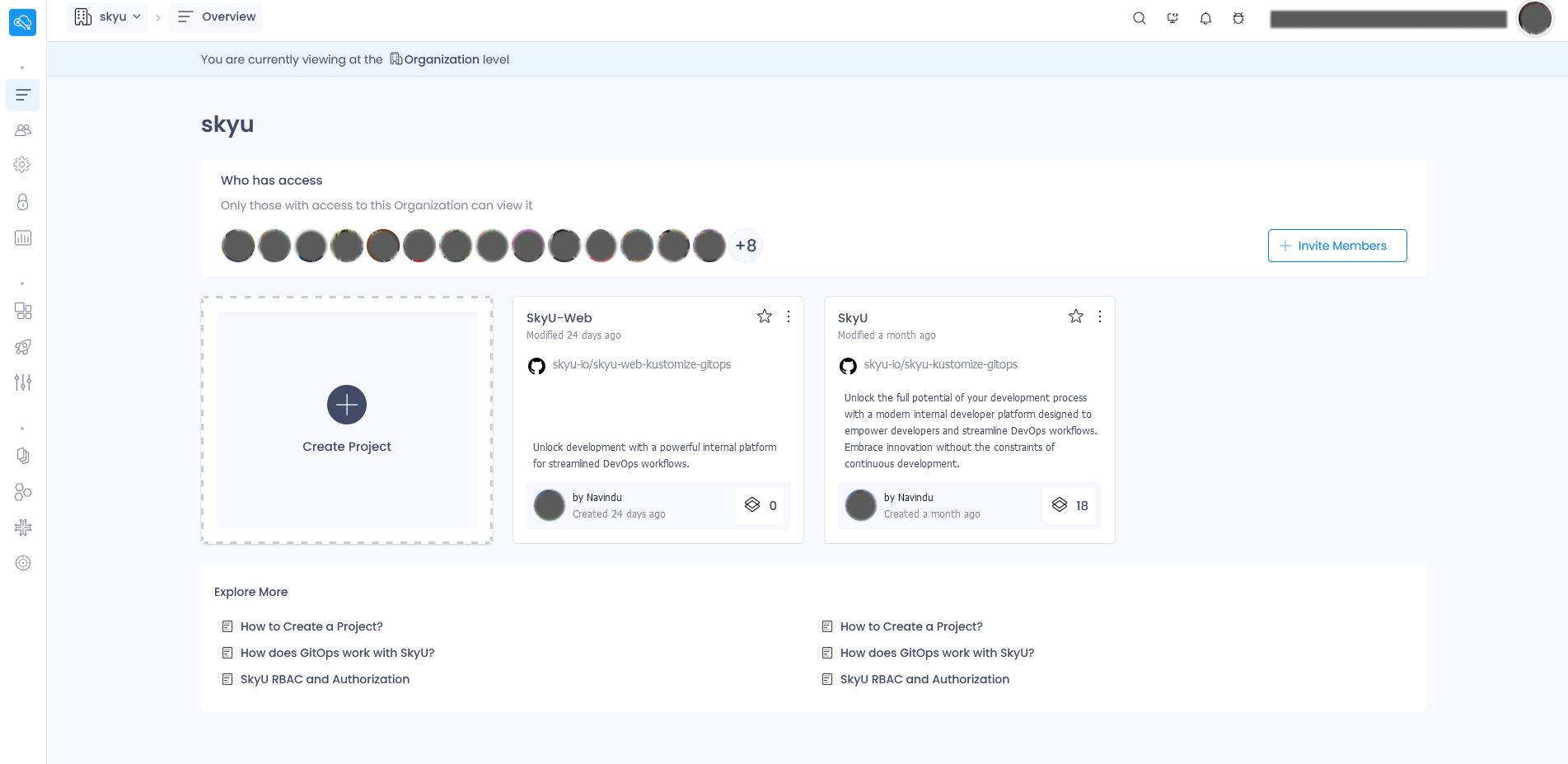Open left 'How to Create a Project?' article
This screenshot has height=764, width=1568.
click(311, 626)
